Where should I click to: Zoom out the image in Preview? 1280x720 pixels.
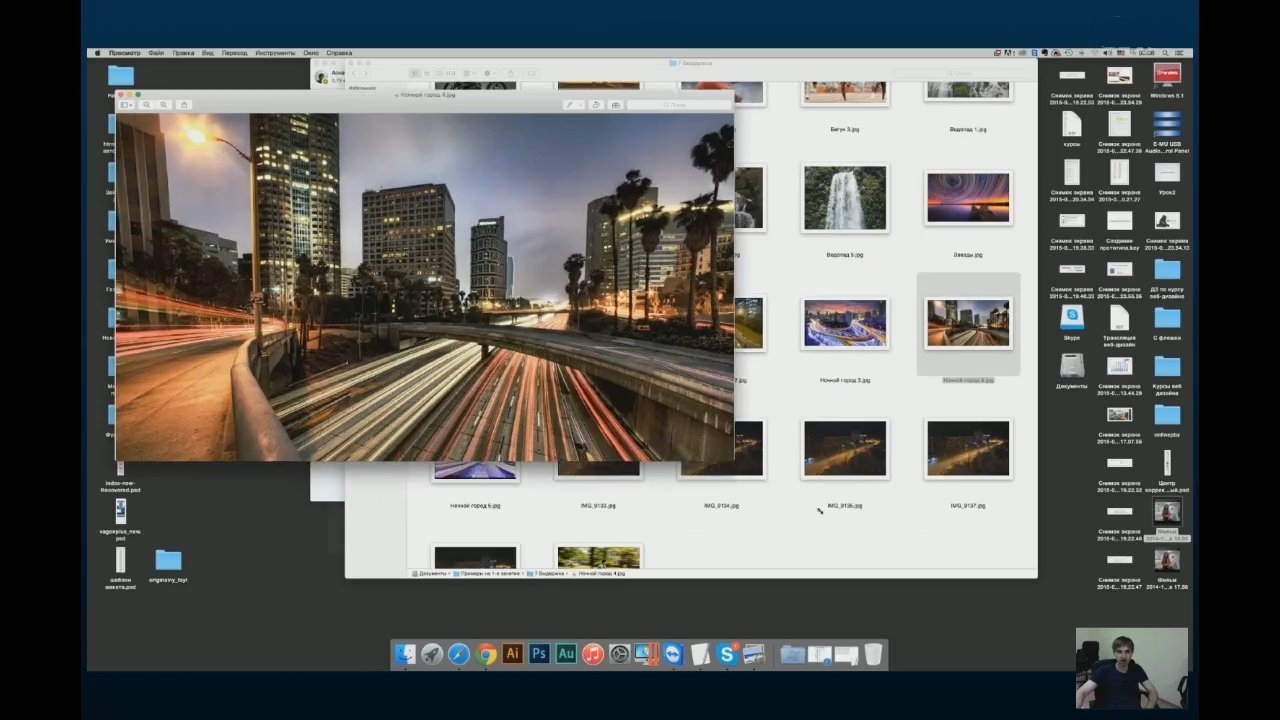(x=147, y=104)
